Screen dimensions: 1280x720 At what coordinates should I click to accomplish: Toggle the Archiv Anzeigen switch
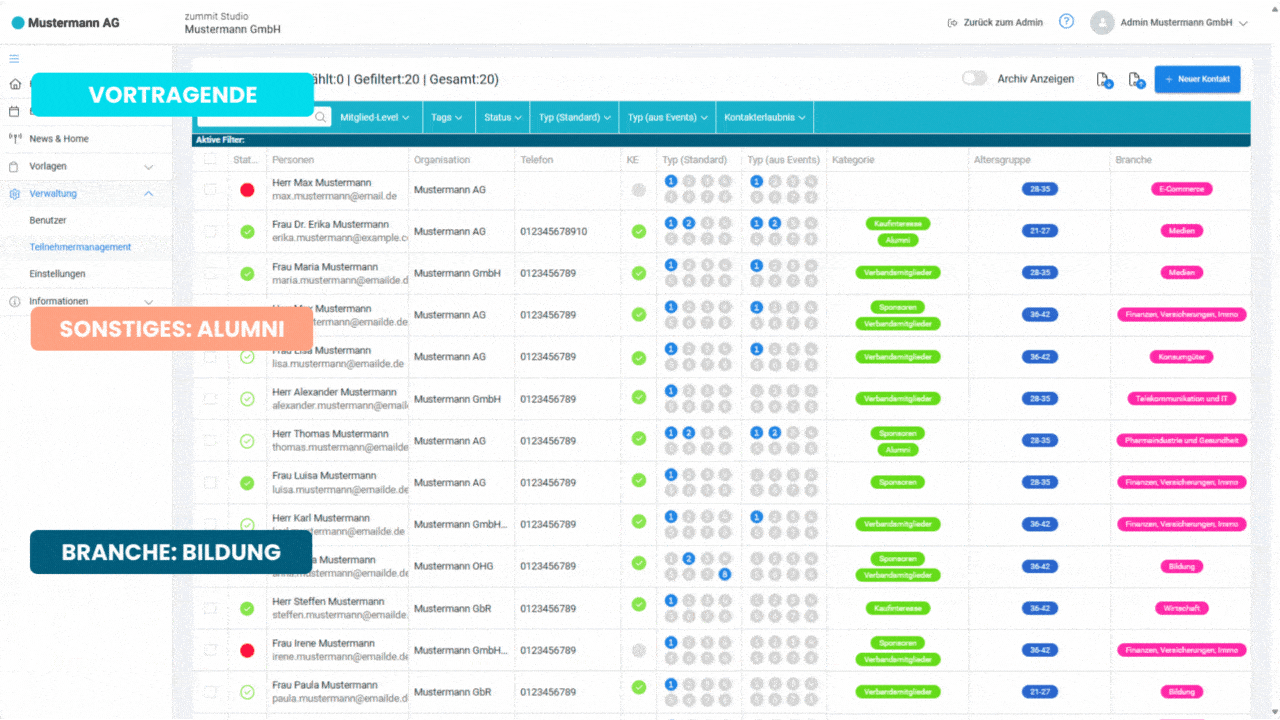pyautogui.click(x=974, y=78)
